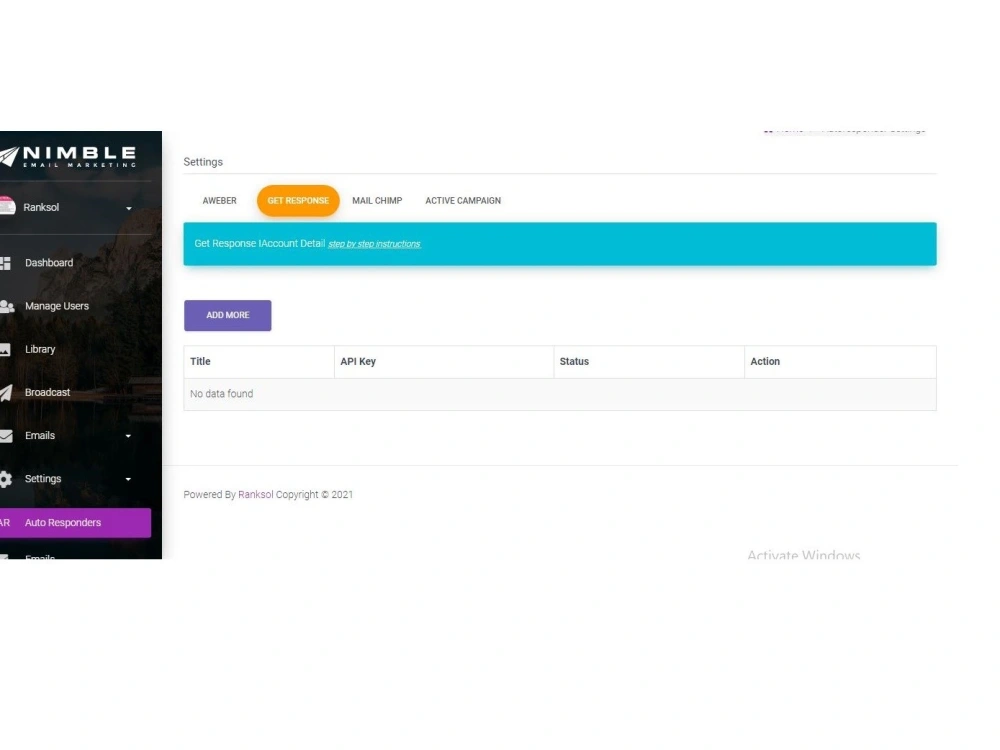Image resolution: width=1000 pixels, height=750 pixels.
Task: Expand the Ranksol account dropdown arrow
Action: pyautogui.click(x=129, y=208)
